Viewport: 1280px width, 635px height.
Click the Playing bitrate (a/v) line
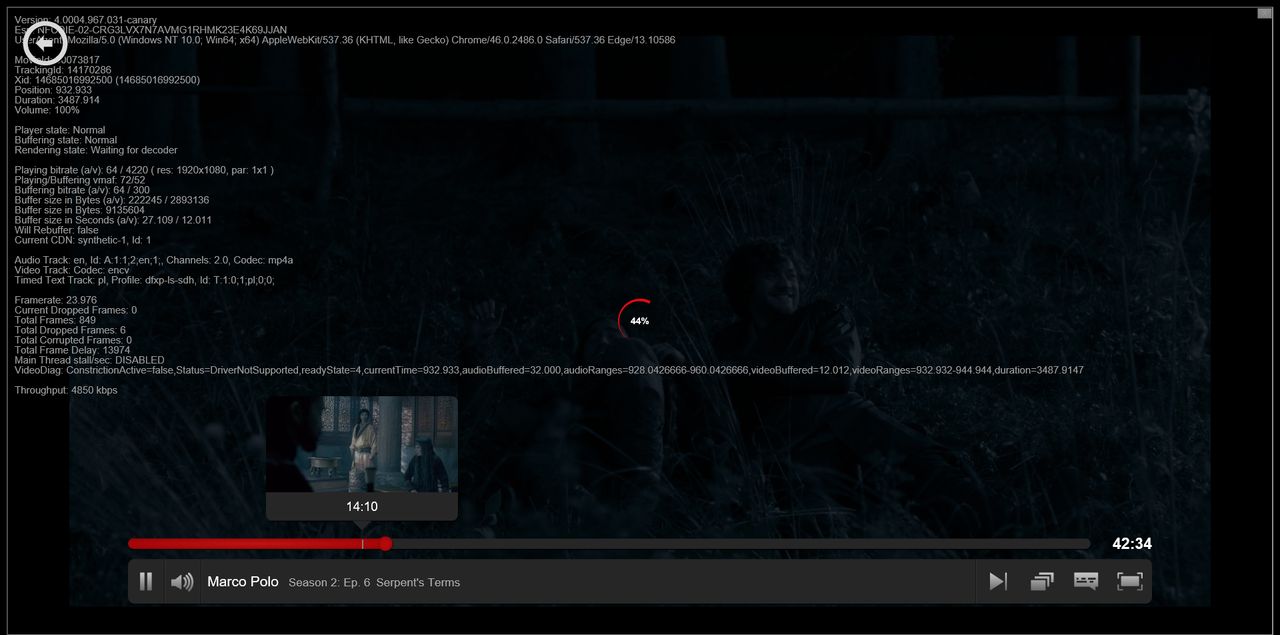pyautogui.click(x=144, y=170)
